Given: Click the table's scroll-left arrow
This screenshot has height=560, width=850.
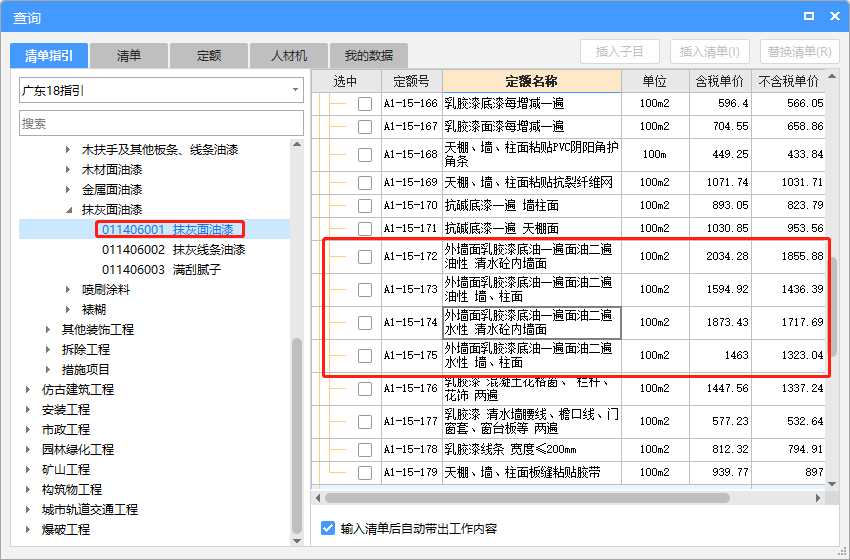Looking at the screenshot, I should click(318, 498).
